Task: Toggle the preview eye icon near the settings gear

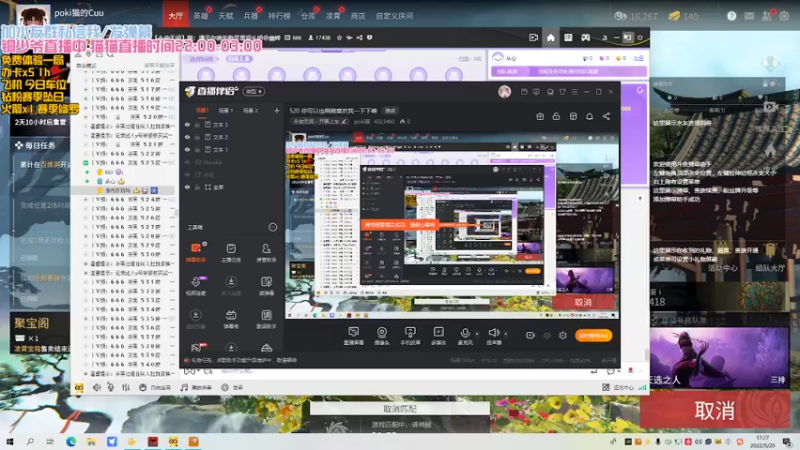Action: point(547,335)
